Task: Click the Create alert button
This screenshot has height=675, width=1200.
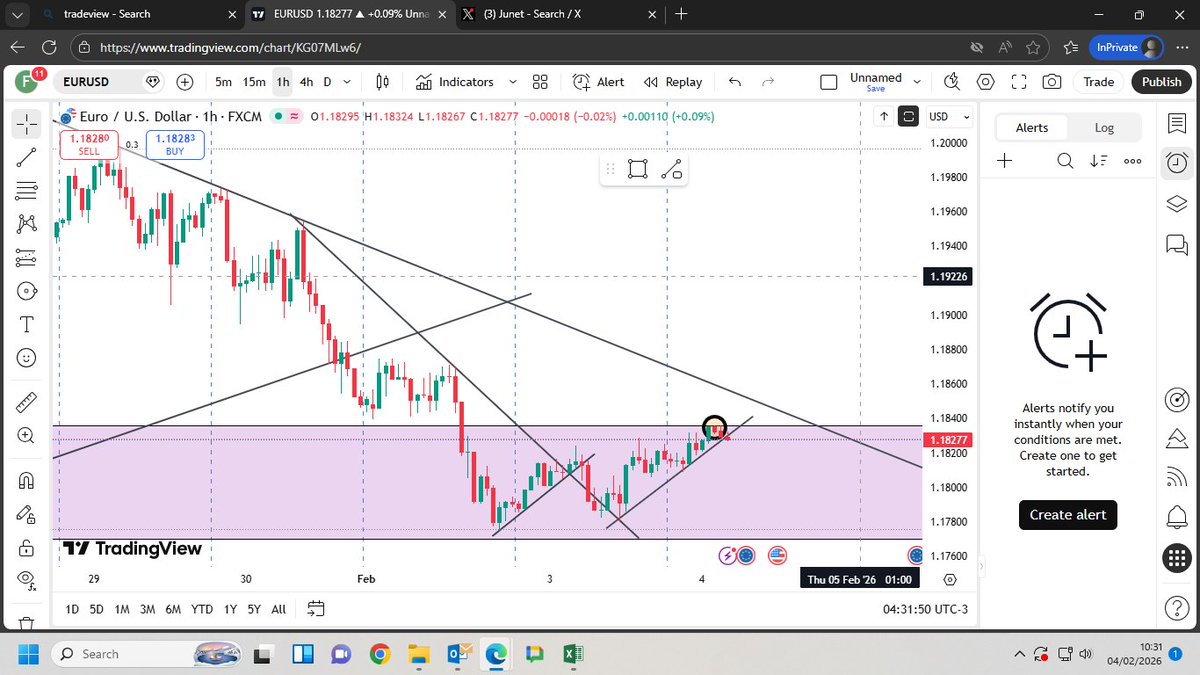Action: (1068, 514)
